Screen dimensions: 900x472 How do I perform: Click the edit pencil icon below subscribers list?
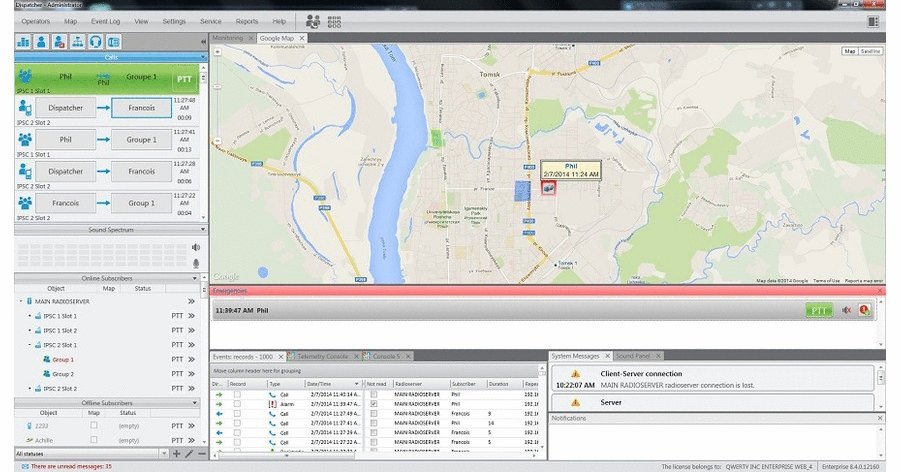coord(189,454)
